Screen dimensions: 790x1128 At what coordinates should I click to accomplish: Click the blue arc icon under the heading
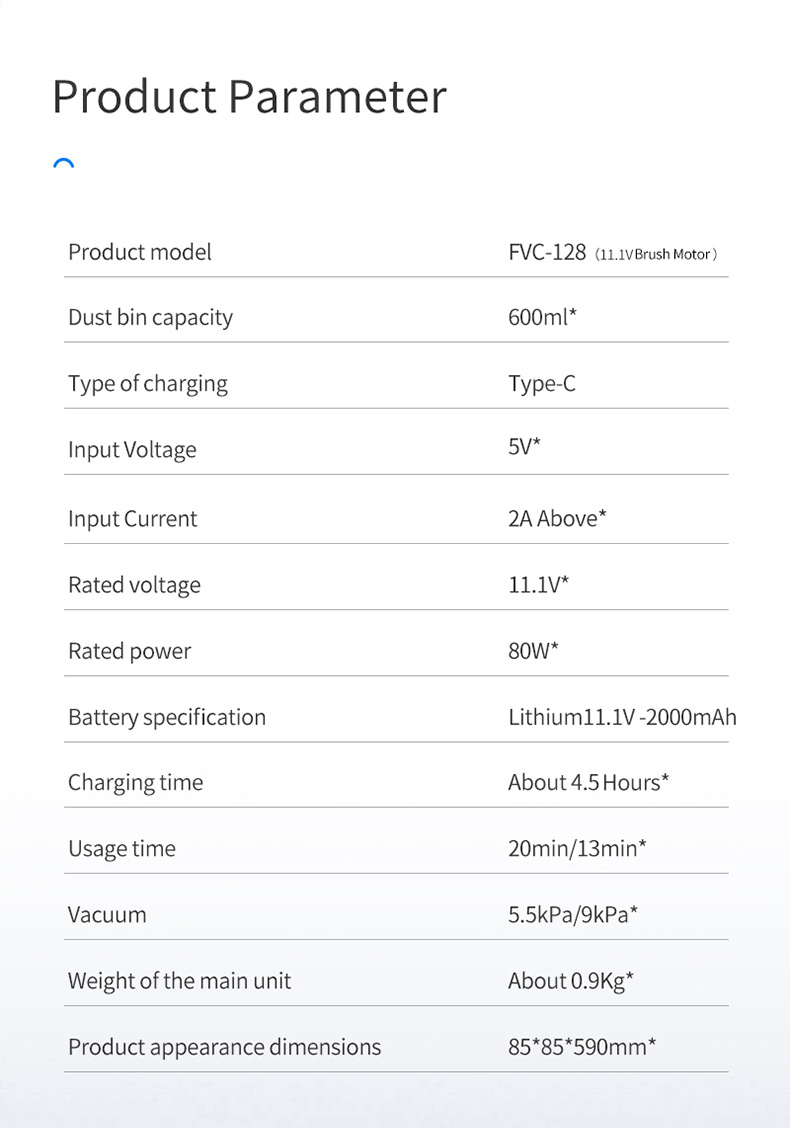64,163
